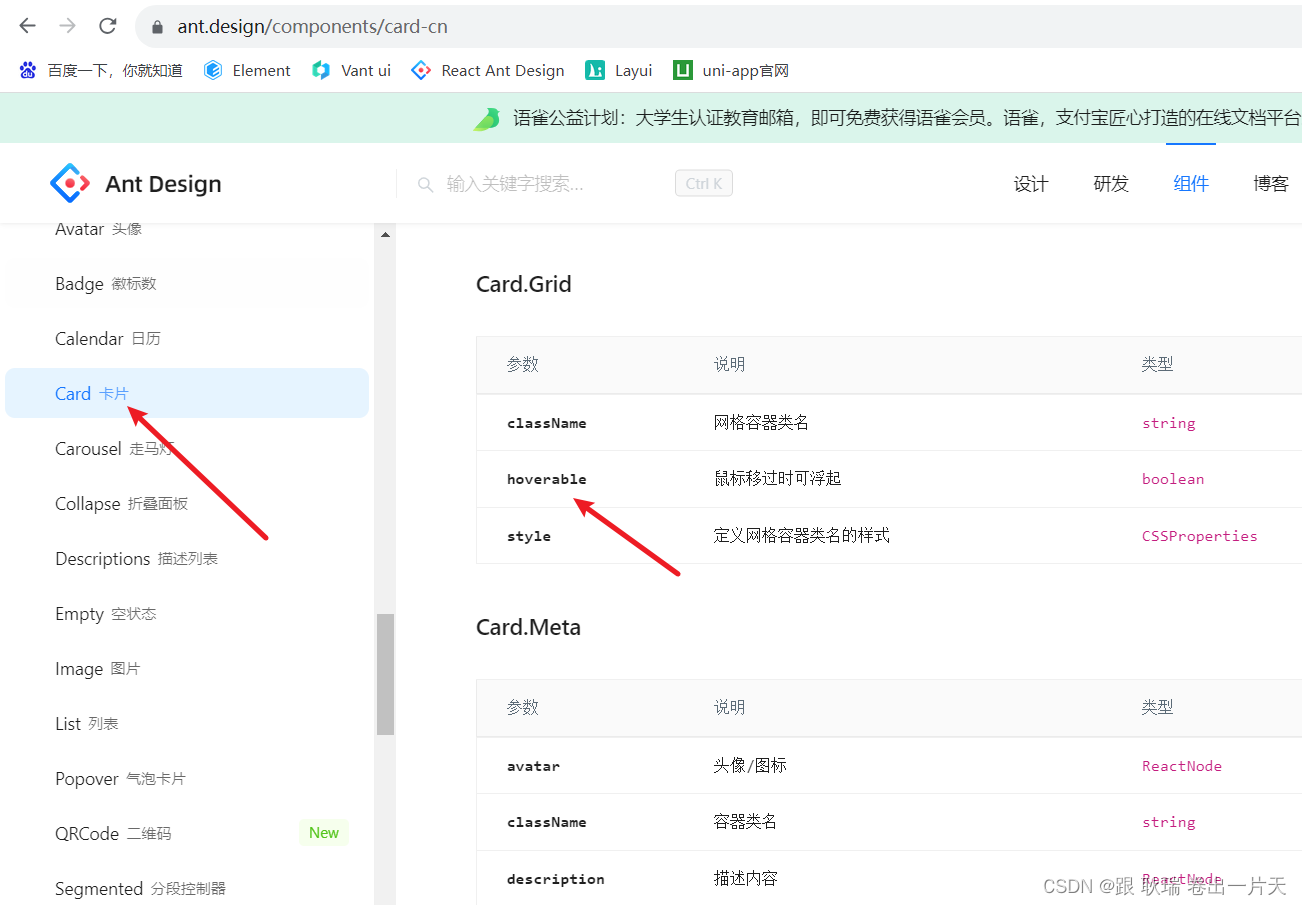Click the URL address bar
The height and width of the screenshot is (905, 1302).
(720, 27)
